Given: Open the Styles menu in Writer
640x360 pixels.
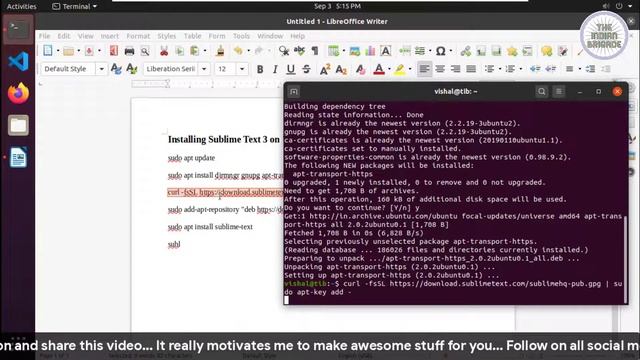Looking at the screenshot, I should point(167,36).
